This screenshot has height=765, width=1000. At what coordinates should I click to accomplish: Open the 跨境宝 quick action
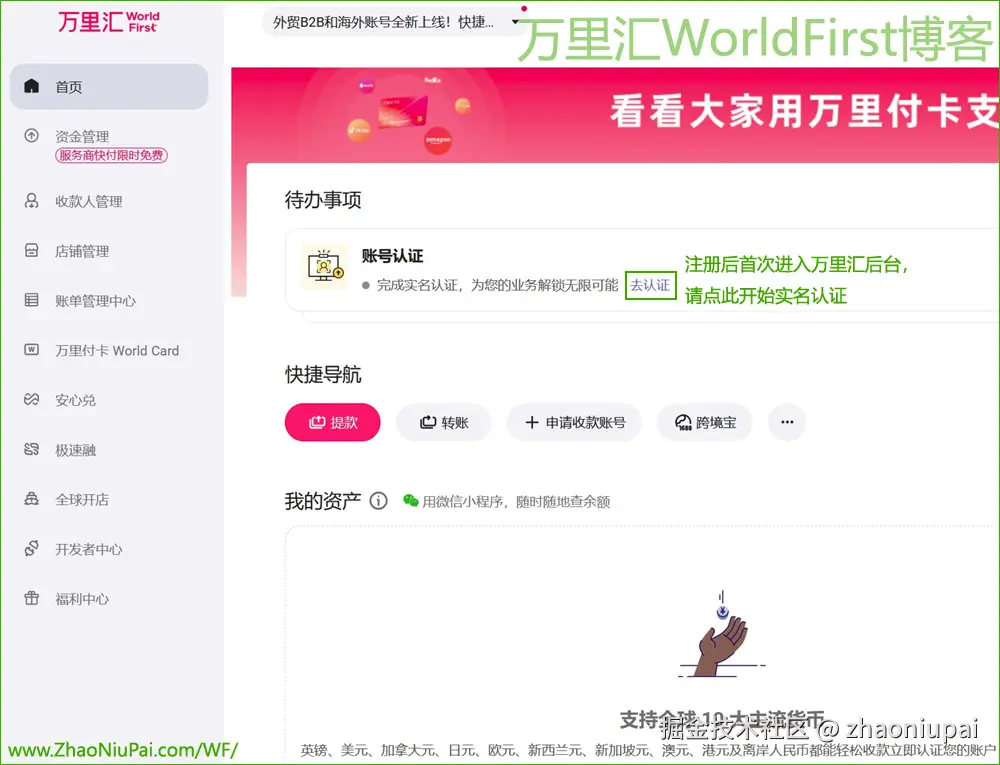[x=704, y=422]
